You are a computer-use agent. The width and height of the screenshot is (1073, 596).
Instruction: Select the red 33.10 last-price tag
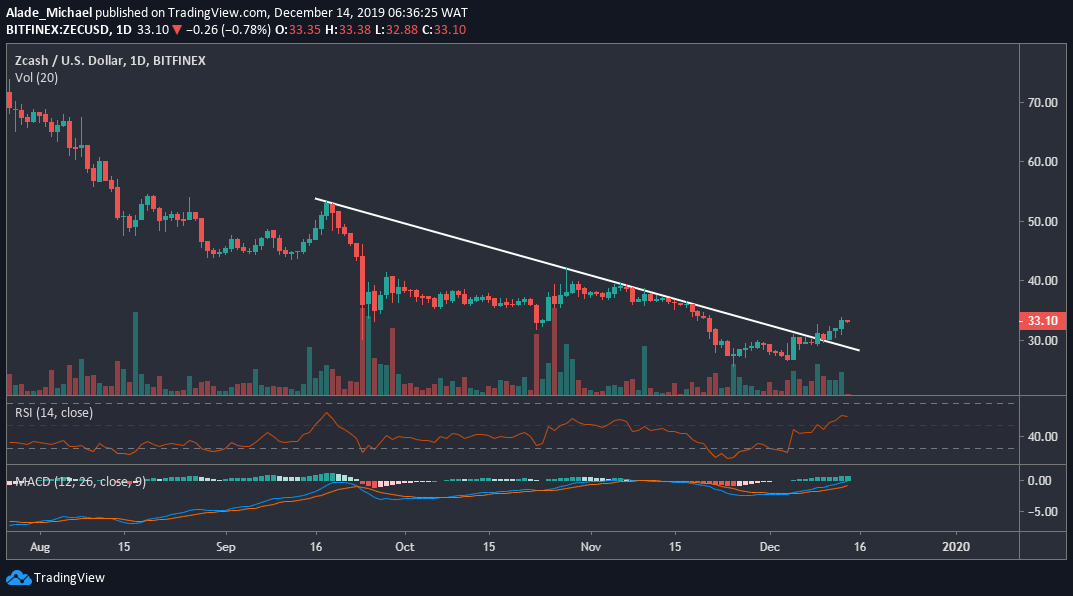pos(1044,321)
